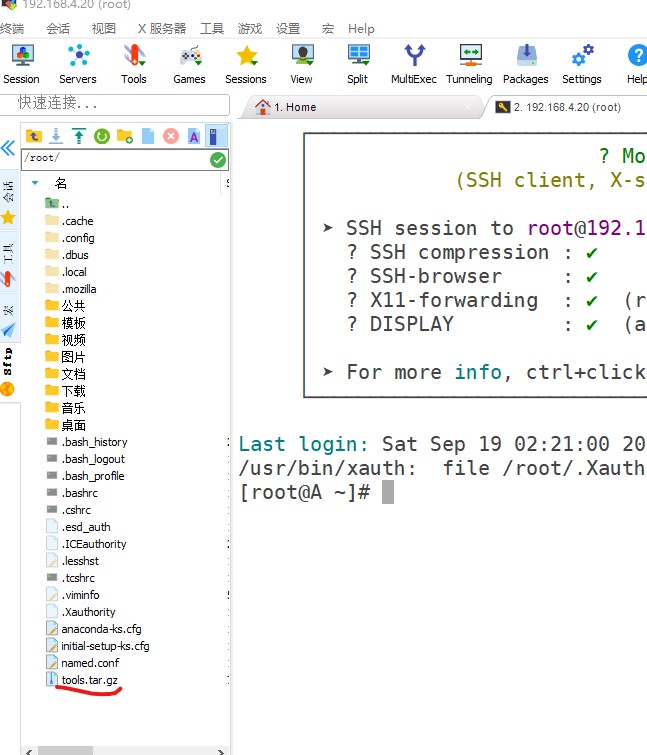
Task: Open the 终端 menu
Action: point(12,28)
